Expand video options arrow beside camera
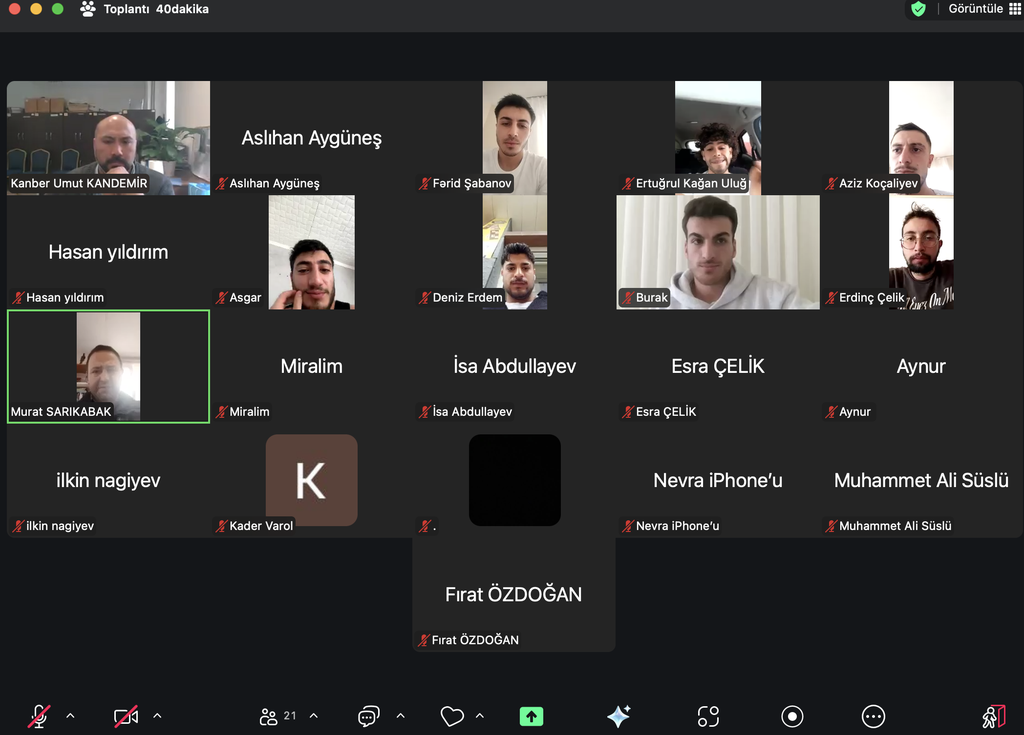The height and width of the screenshot is (735, 1024). [157, 716]
